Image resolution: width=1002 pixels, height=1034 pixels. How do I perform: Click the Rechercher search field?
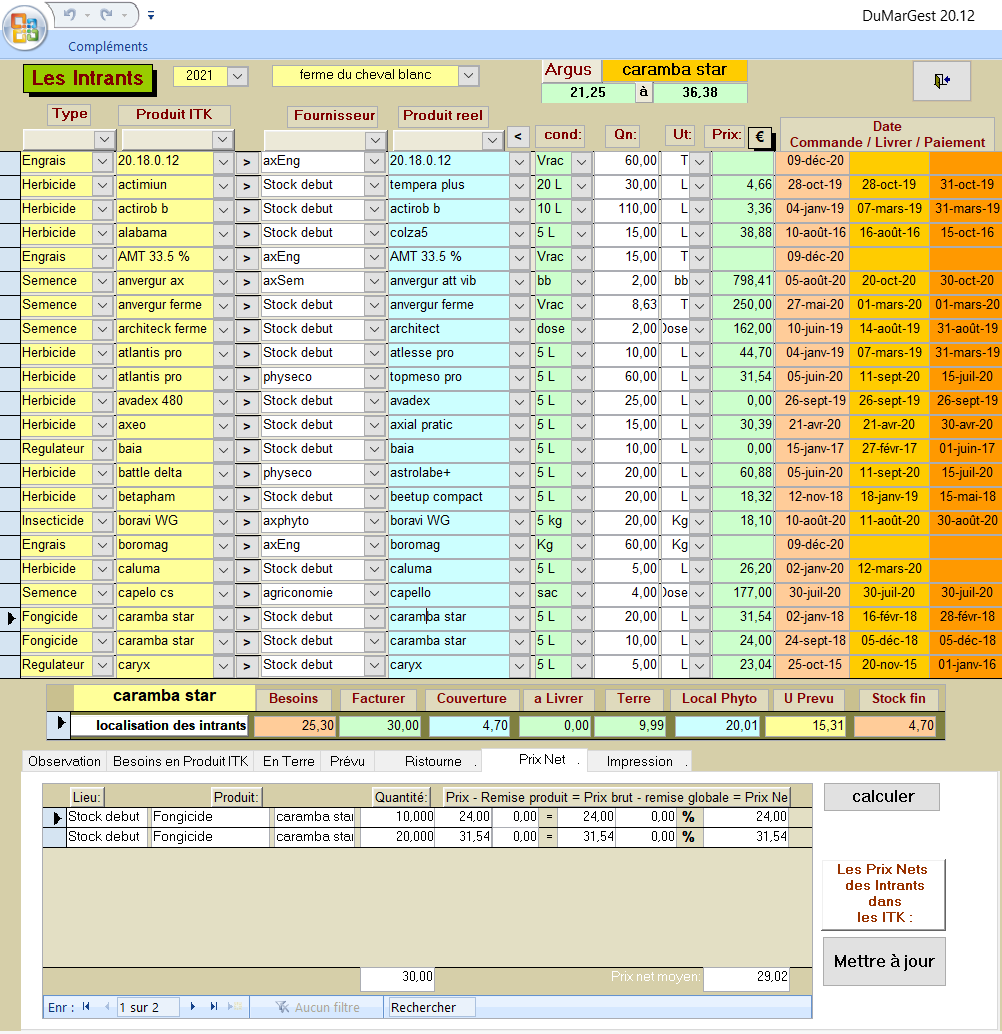click(x=431, y=1007)
